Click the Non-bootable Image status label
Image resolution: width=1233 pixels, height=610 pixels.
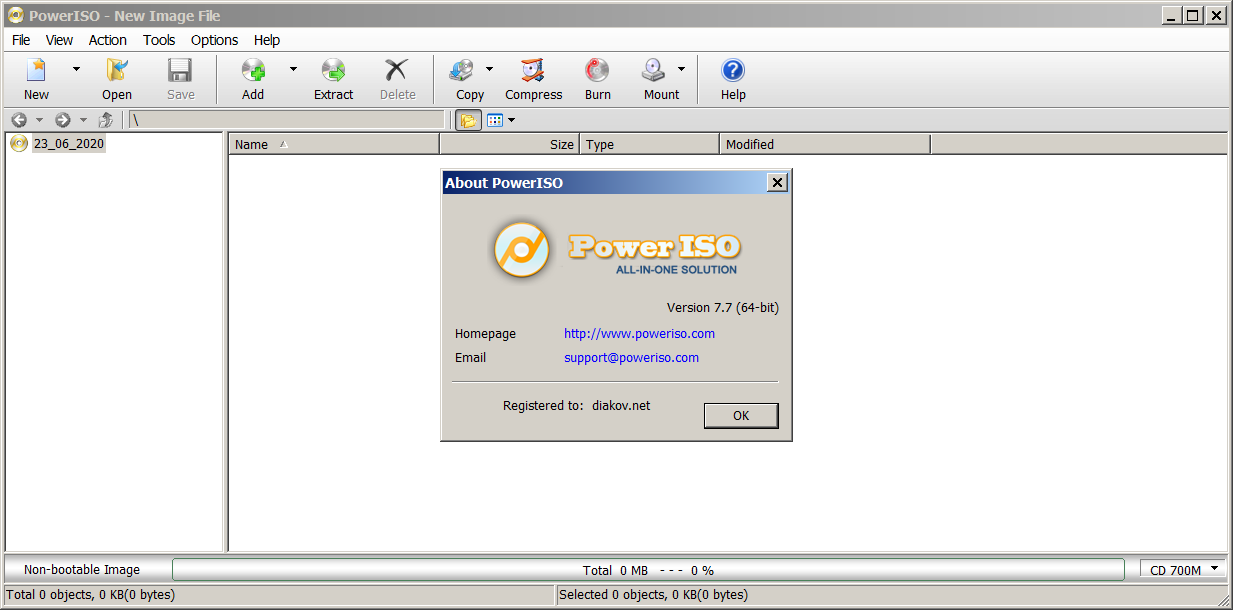(x=82, y=570)
